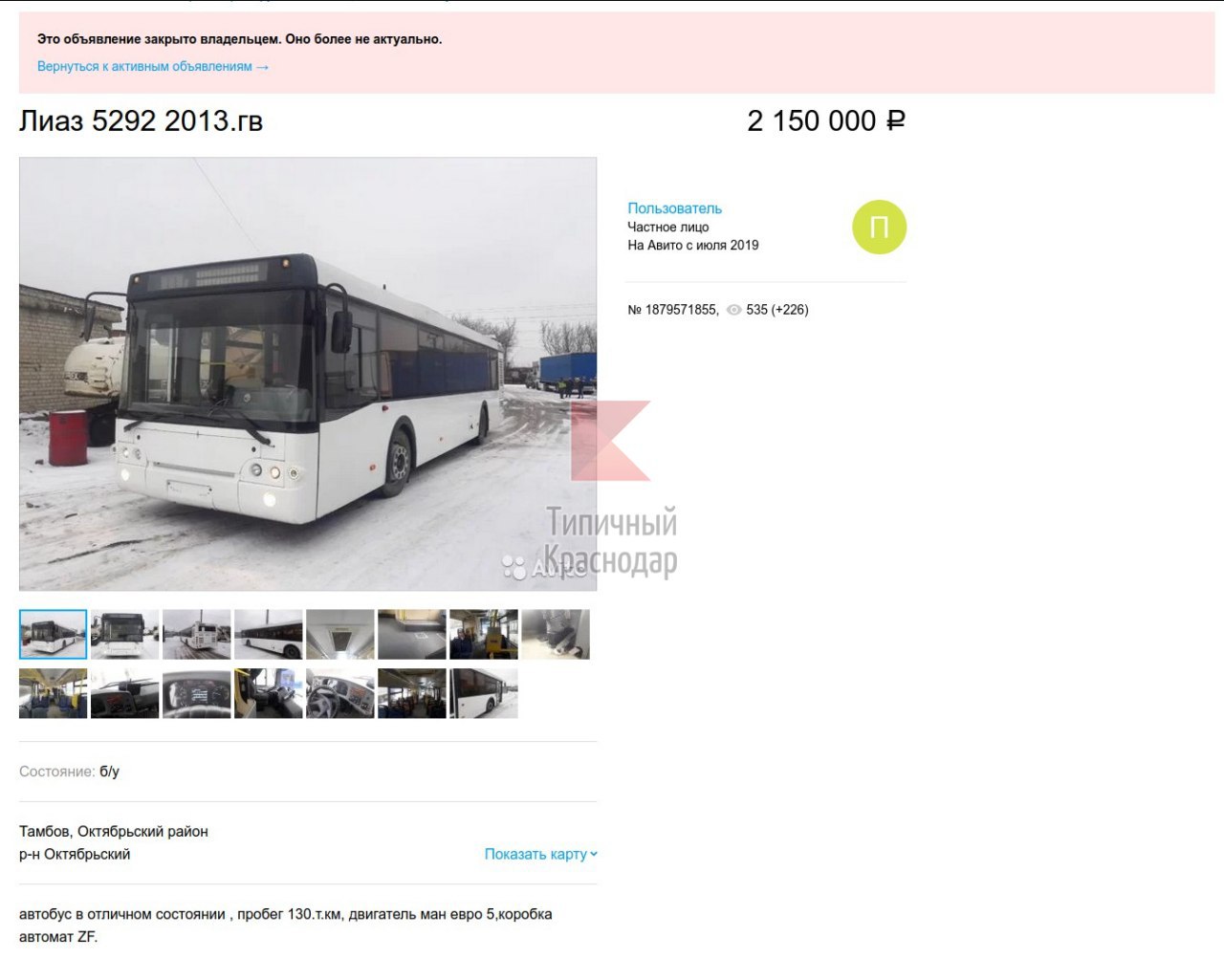Expand the Показать карту map dropdown
The height and width of the screenshot is (980, 1224).
(x=540, y=854)
